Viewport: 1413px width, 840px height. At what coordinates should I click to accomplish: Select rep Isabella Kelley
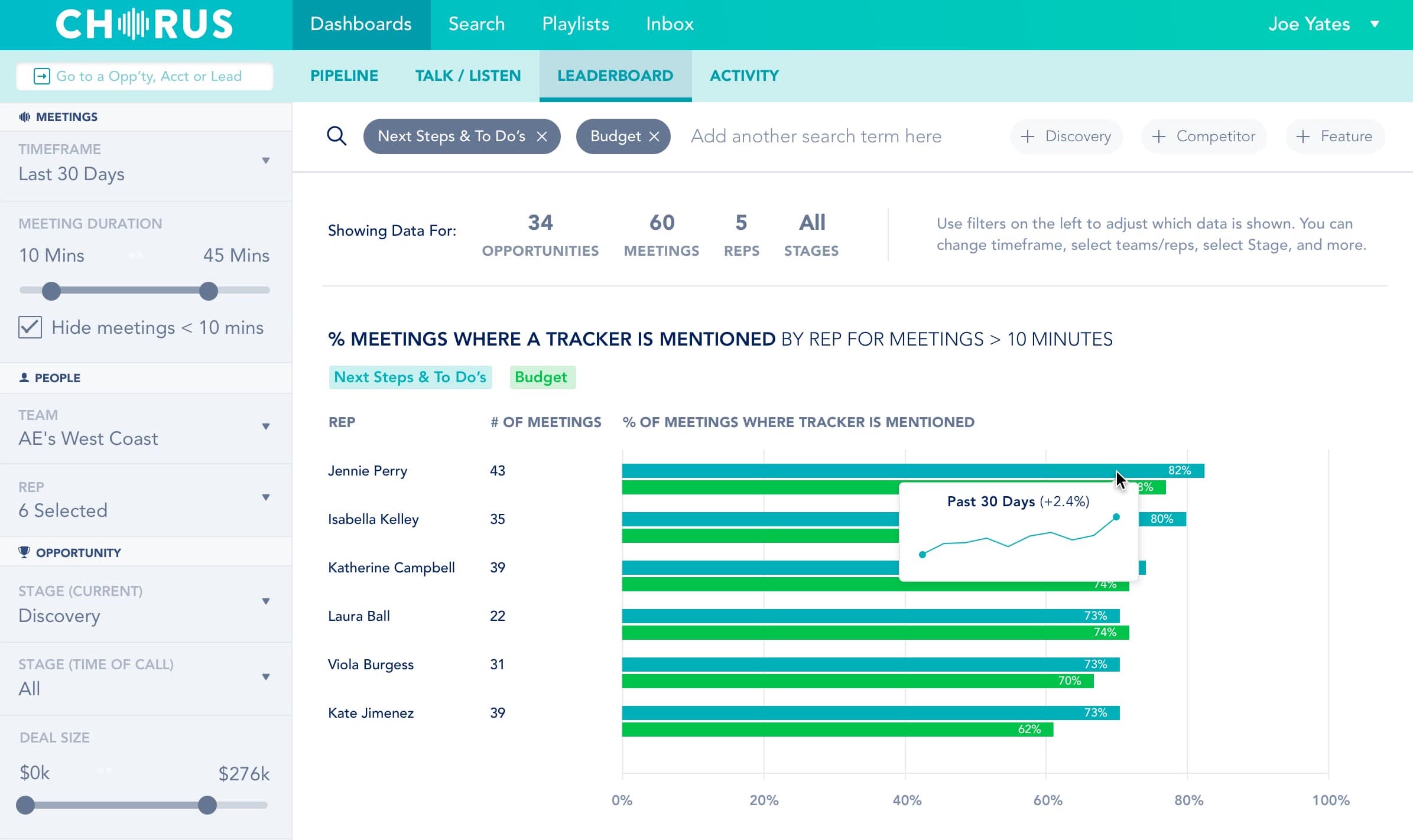coord(373,519)
